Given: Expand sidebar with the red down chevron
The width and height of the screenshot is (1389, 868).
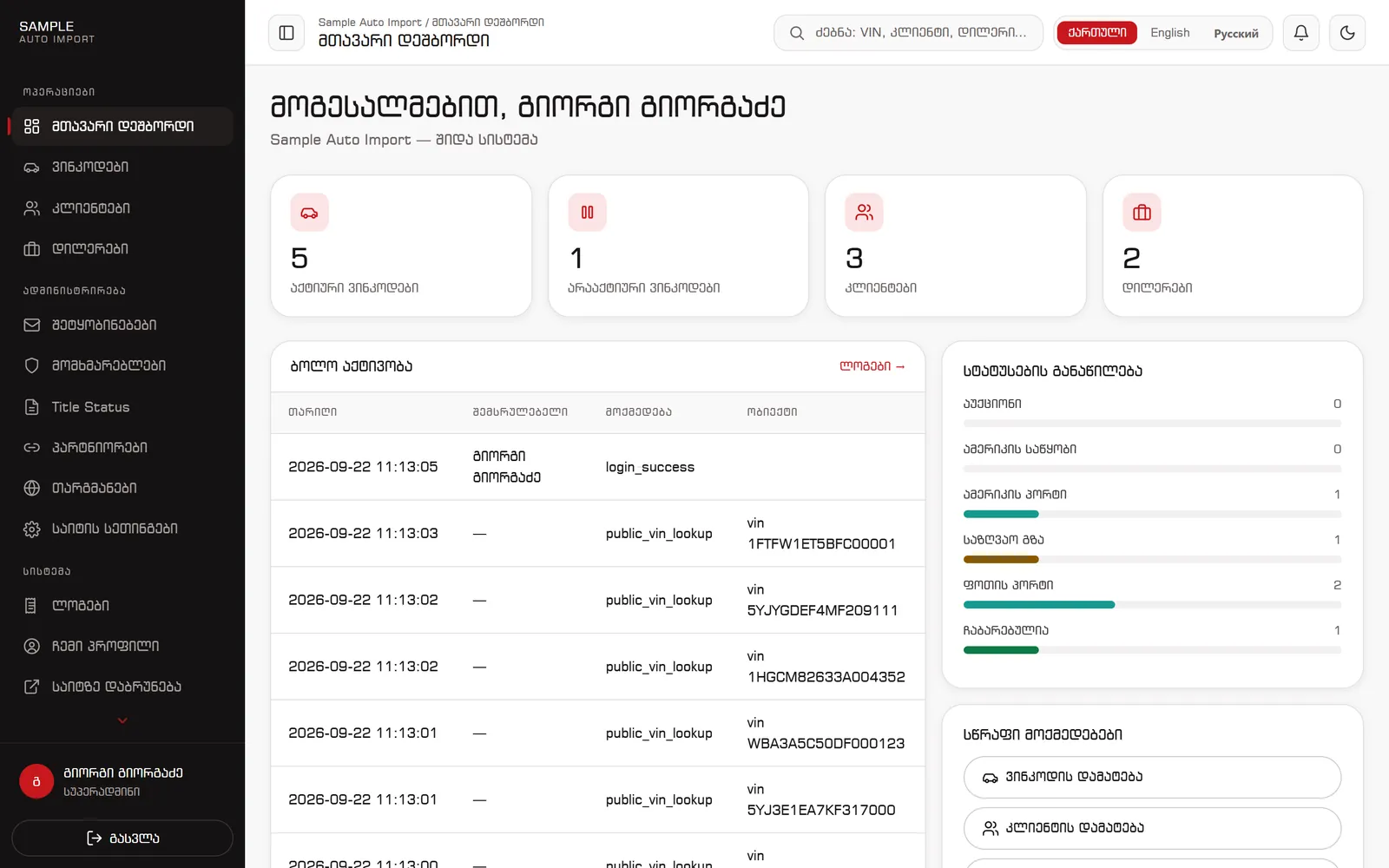Looking at the screenshot, I should (x=122, y=720).
